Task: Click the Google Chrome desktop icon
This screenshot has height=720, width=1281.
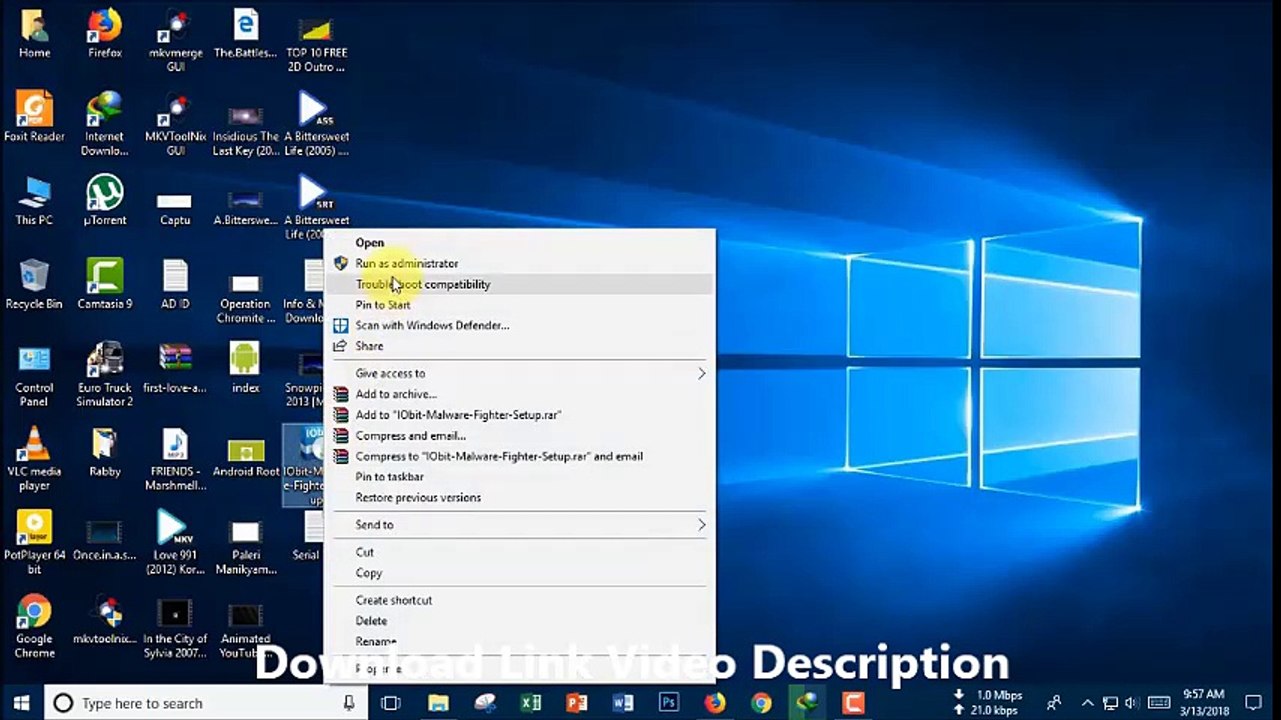Action: point(34,626)
